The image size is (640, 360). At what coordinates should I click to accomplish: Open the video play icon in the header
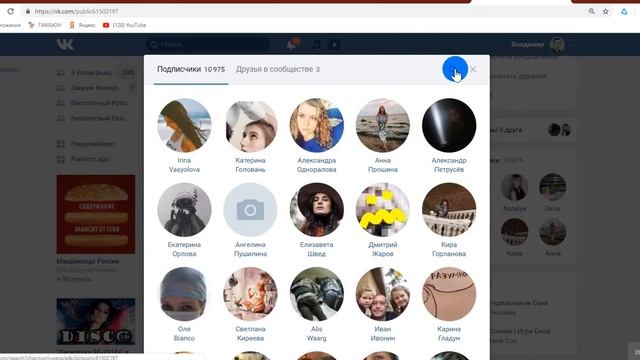334,44
